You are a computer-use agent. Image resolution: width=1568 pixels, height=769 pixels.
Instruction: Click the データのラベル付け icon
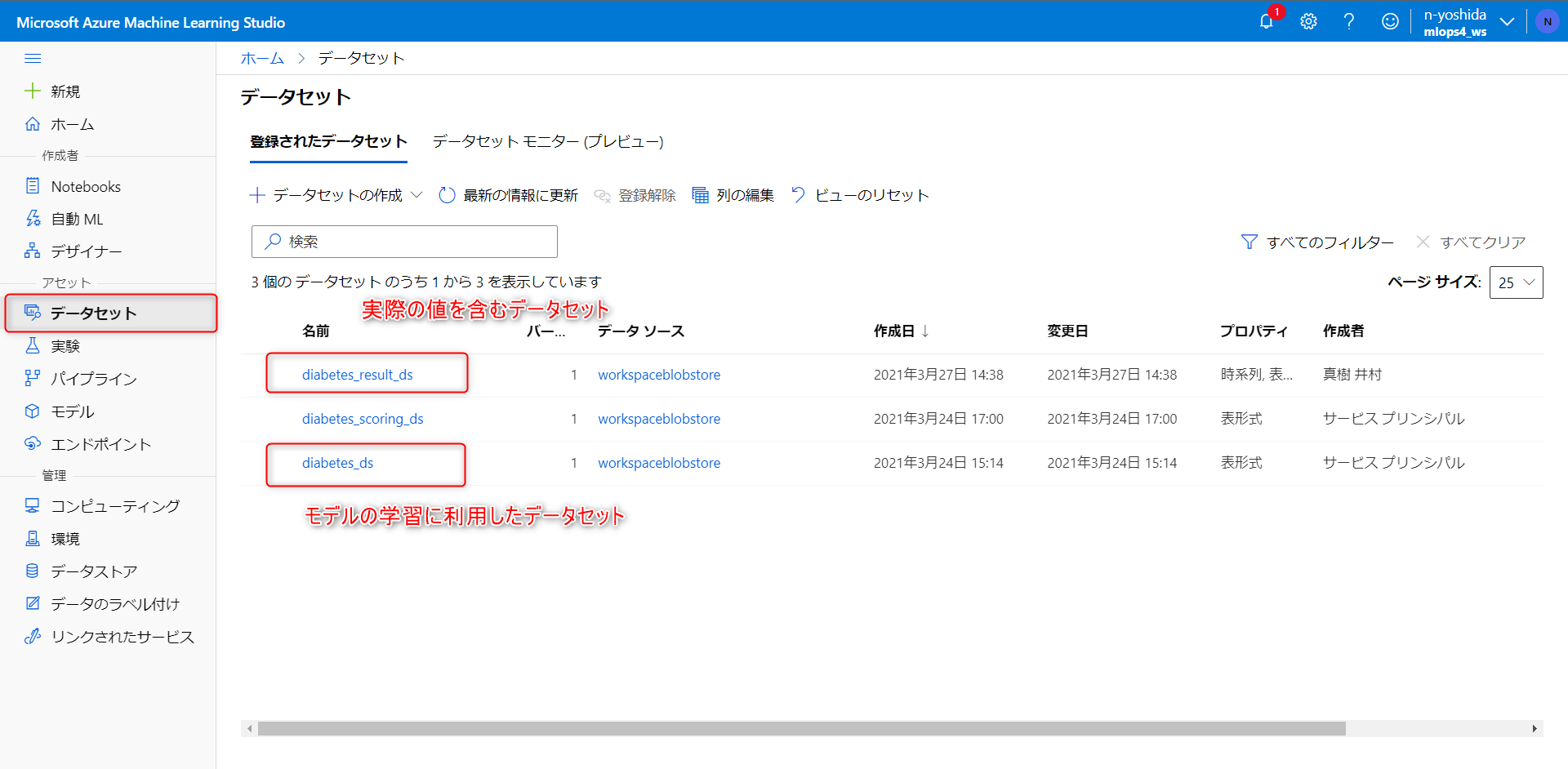[x=33, y=604]
